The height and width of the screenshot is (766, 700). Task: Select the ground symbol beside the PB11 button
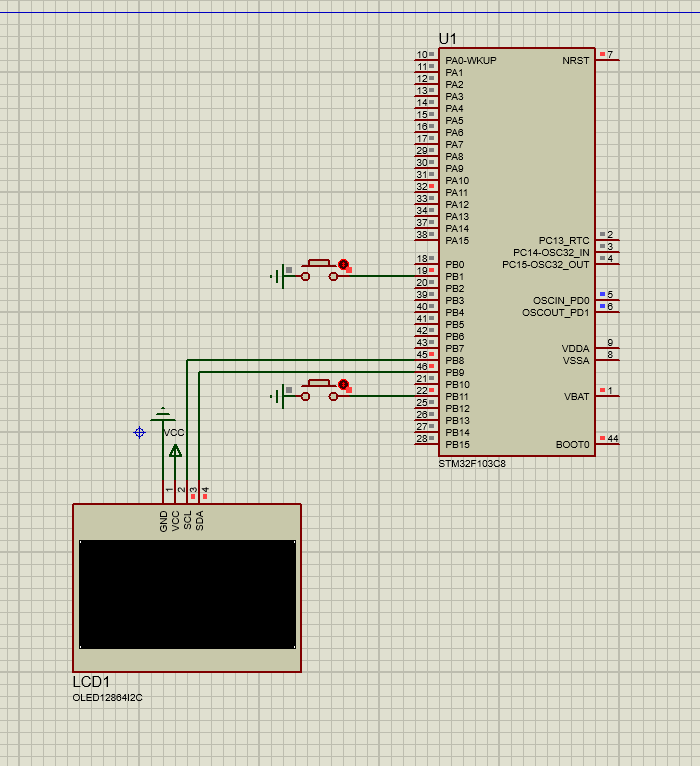(277, 396)
